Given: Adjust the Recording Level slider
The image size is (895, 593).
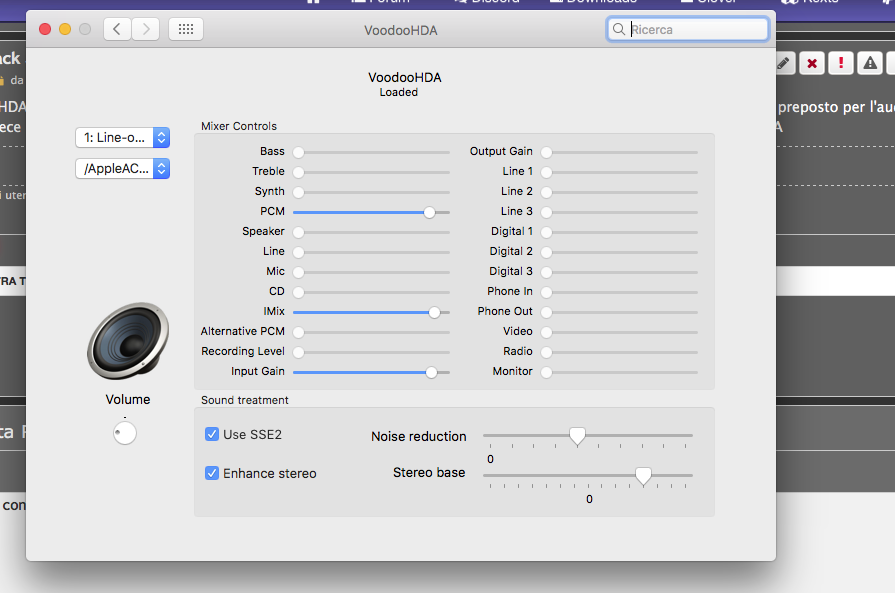Looking at the screenshot, I should tap(371, 352).
